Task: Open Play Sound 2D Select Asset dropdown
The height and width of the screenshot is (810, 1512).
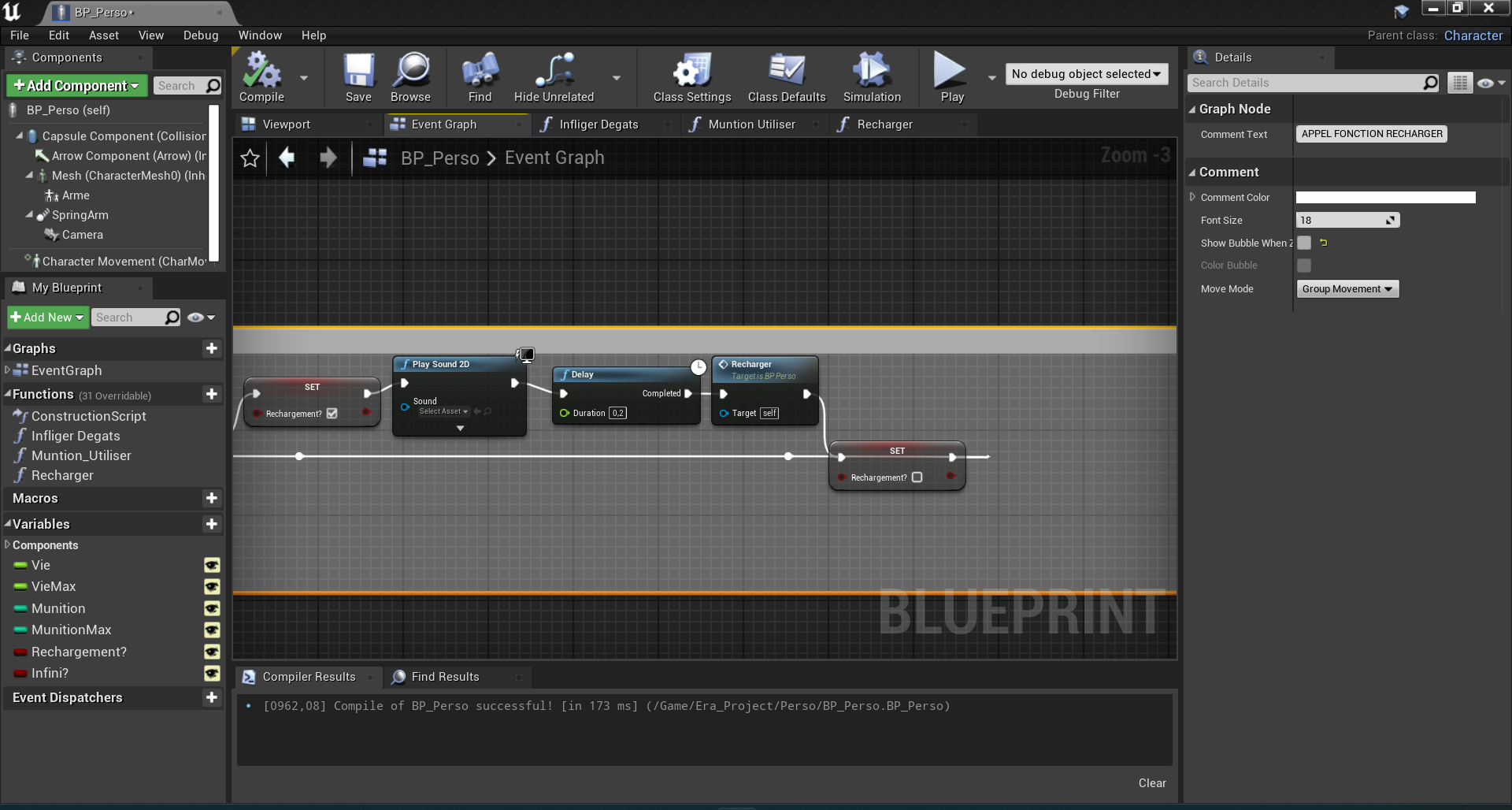Action: tap(443, 411)
